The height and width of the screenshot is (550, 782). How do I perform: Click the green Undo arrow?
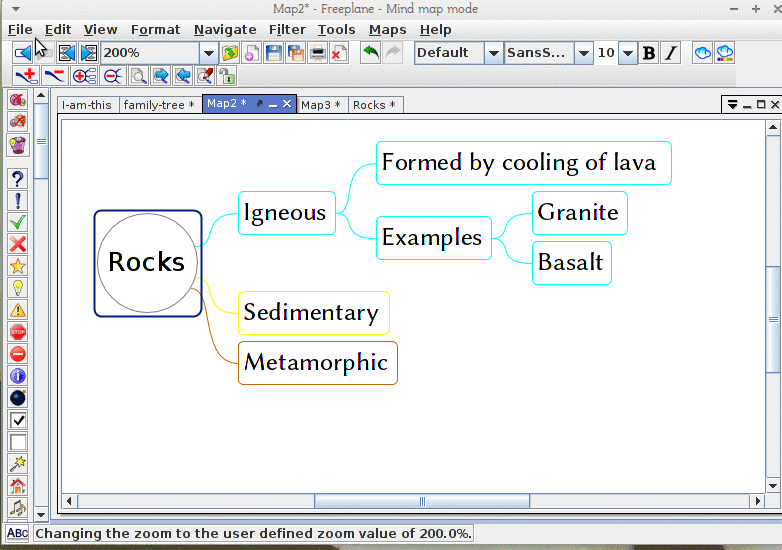[371, 53]
